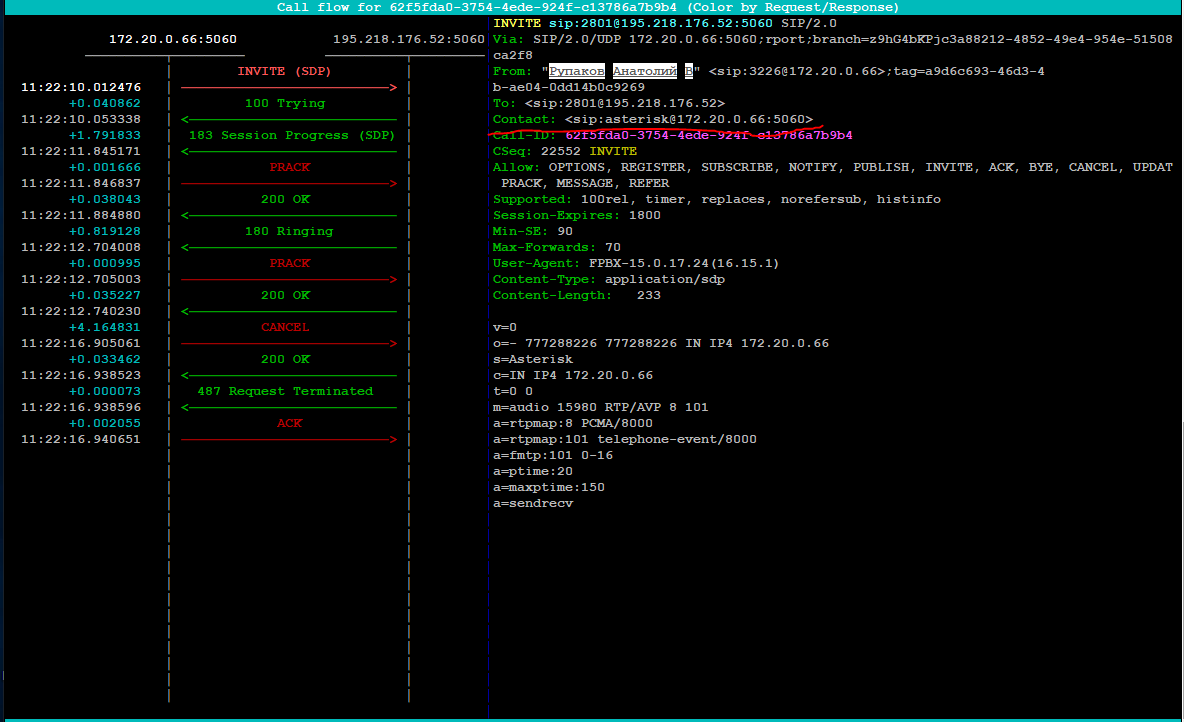
Task: Click the CANCEL request message
Action: 285,328
